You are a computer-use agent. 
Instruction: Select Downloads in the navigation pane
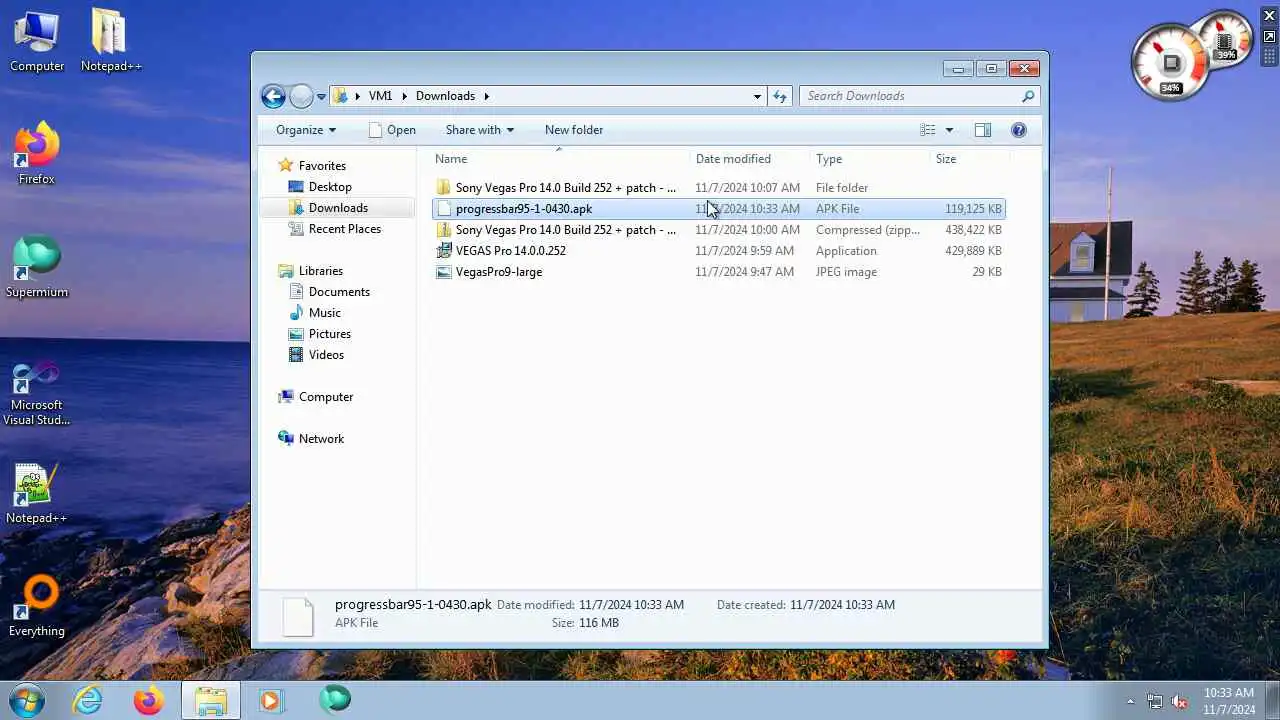point(338,208)
